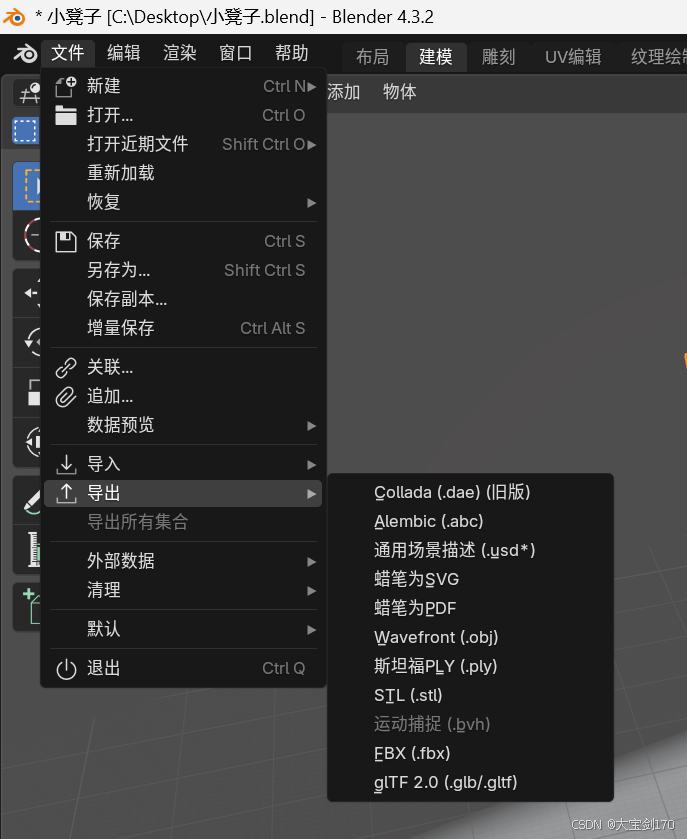Screen dimensions: 687x839
Task: Choose 增量保存 in the file menu
Action: pyautogui.click(x=183, y=328)
